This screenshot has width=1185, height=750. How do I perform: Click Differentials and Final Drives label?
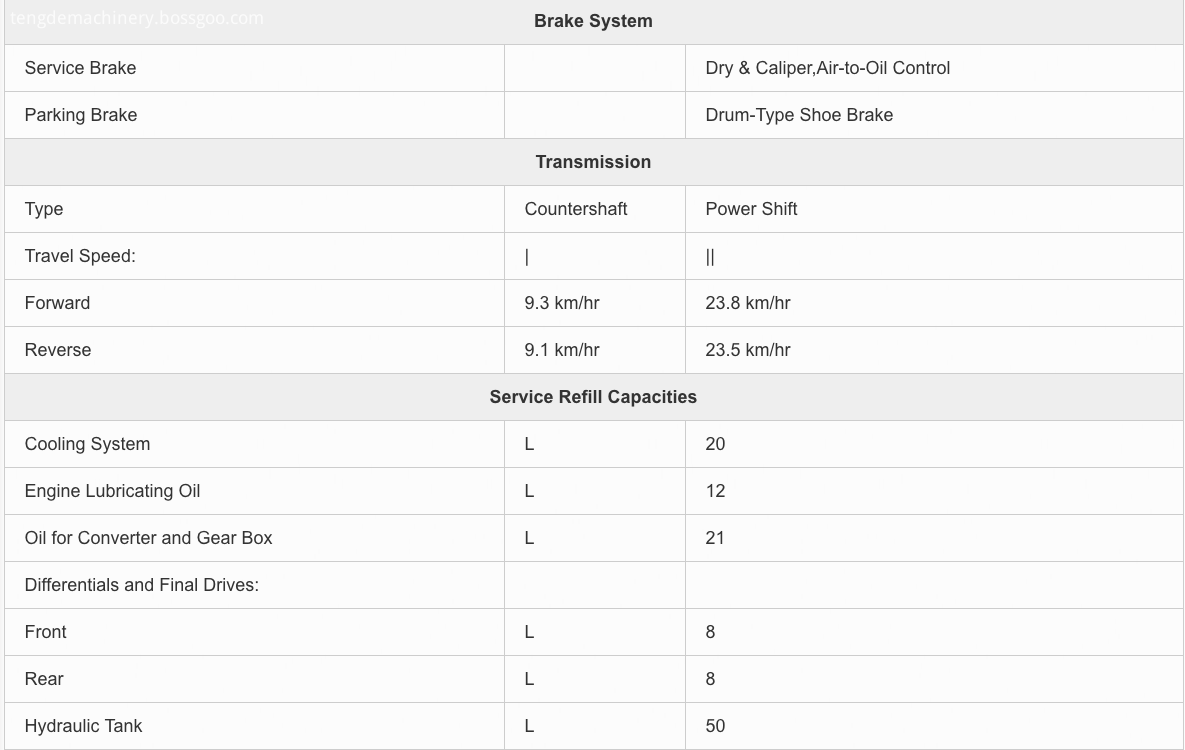pos(141,584)
